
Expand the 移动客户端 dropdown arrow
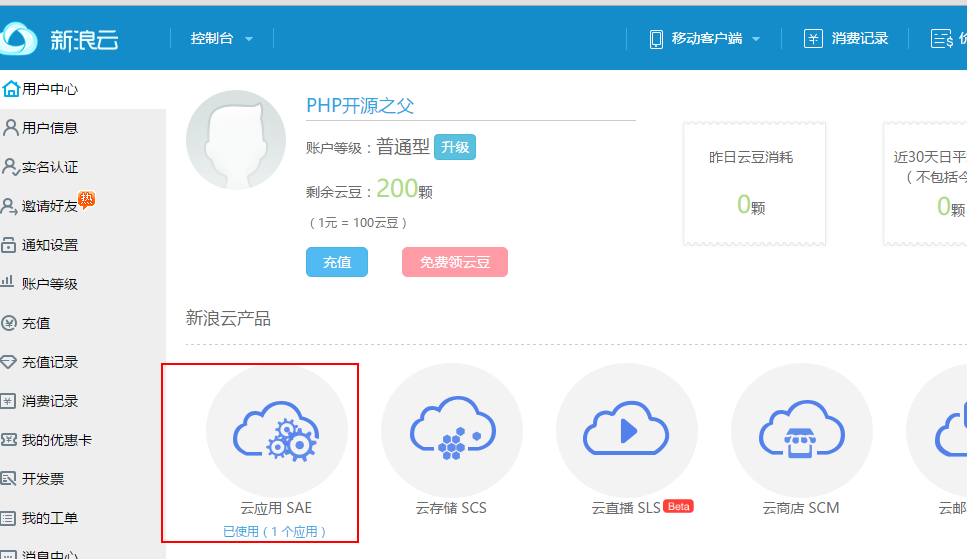[756, 40]
